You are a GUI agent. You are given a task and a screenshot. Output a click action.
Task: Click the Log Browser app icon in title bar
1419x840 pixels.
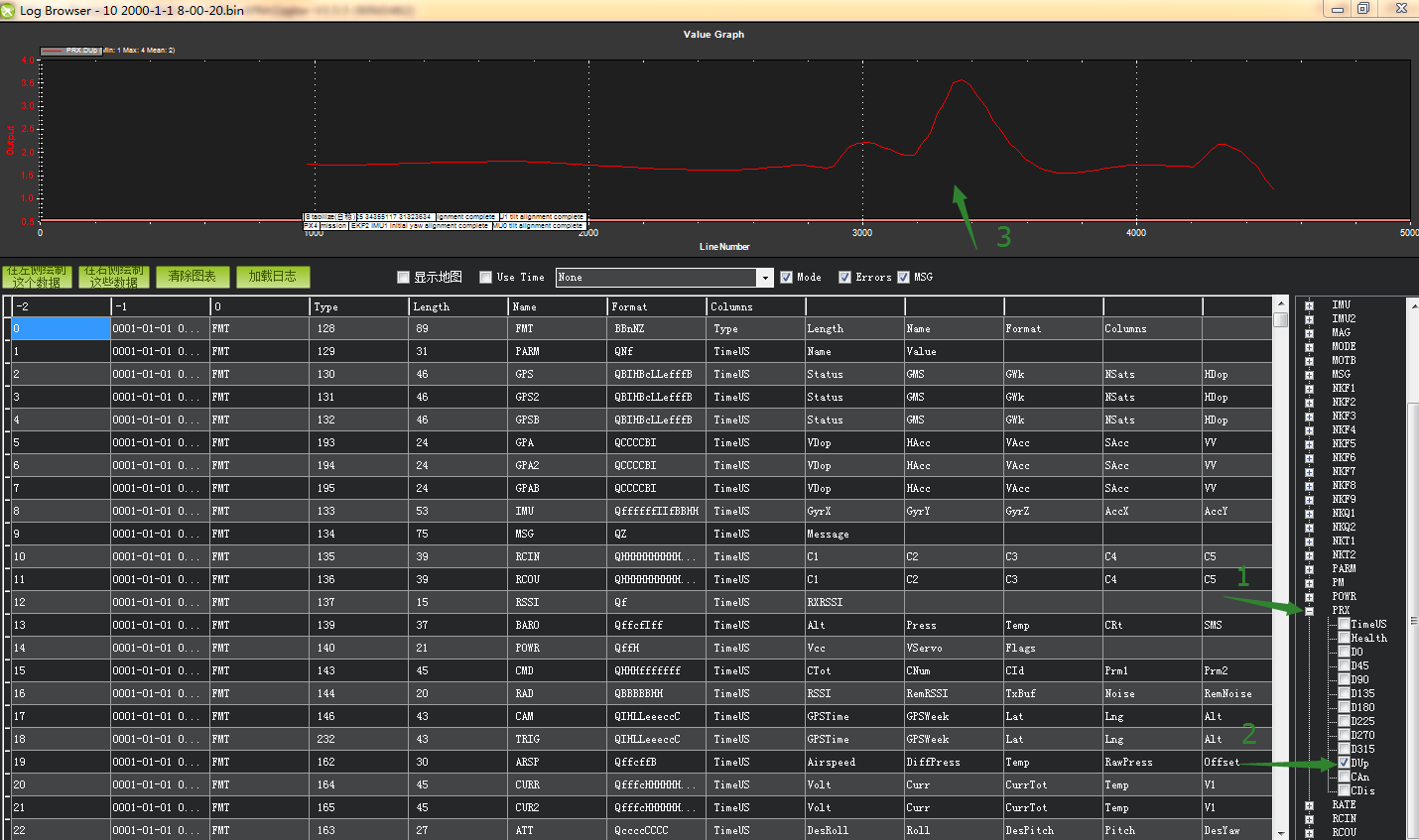click(9, 10)
